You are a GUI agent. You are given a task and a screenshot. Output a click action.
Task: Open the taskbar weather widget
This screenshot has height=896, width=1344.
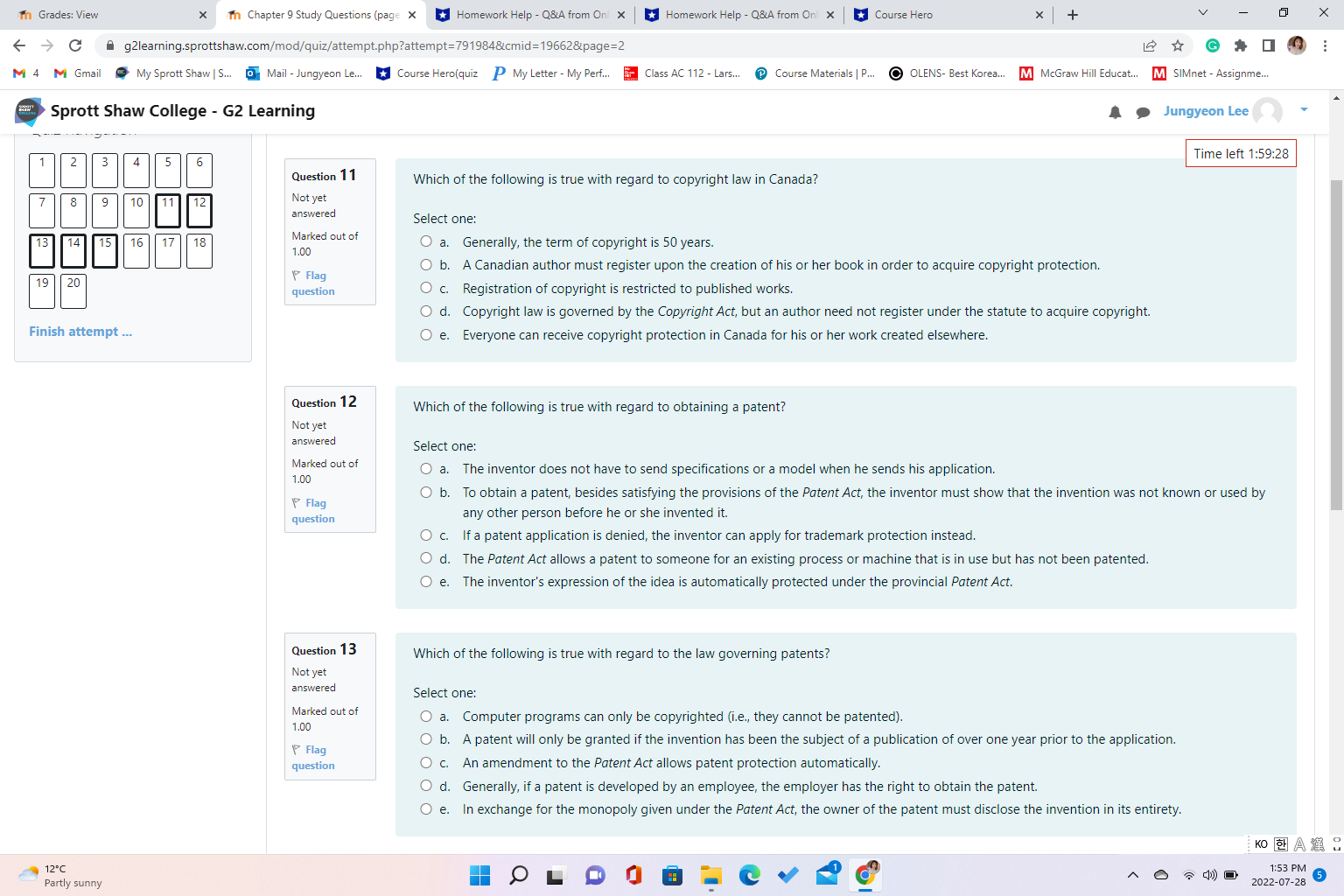pos(59,875)
